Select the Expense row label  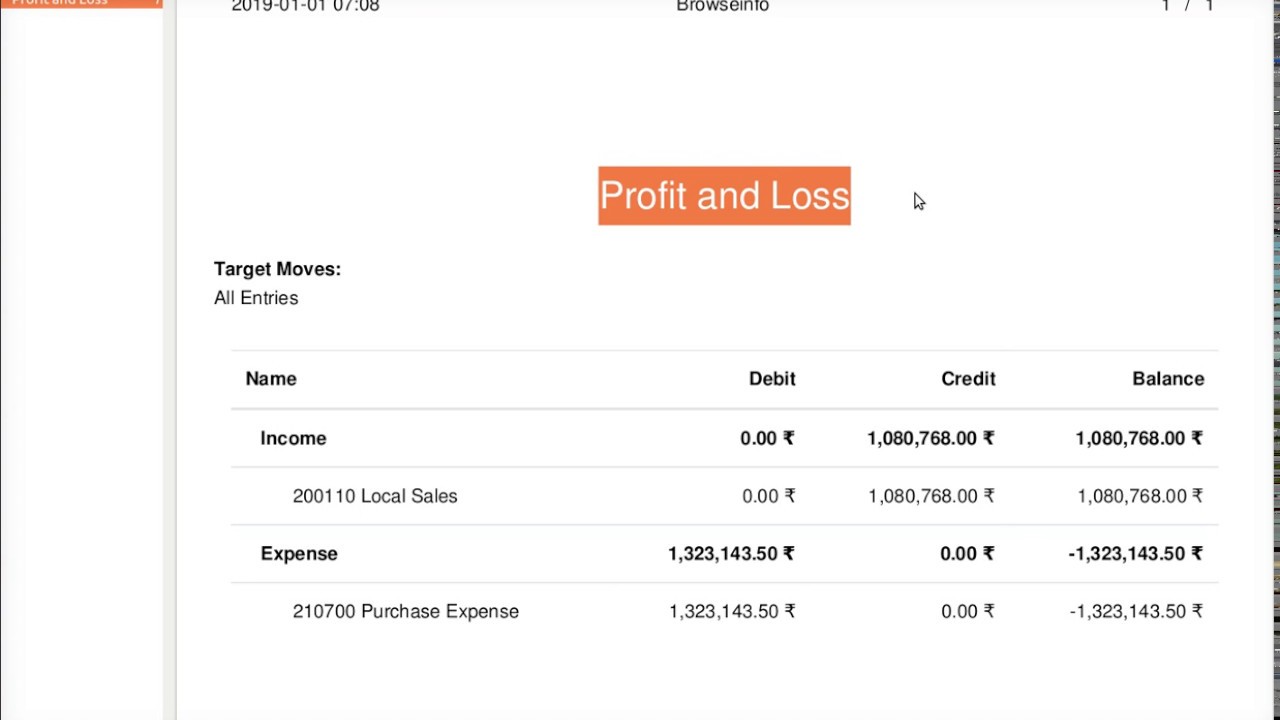pyautogui.click(x=299, y=554)
